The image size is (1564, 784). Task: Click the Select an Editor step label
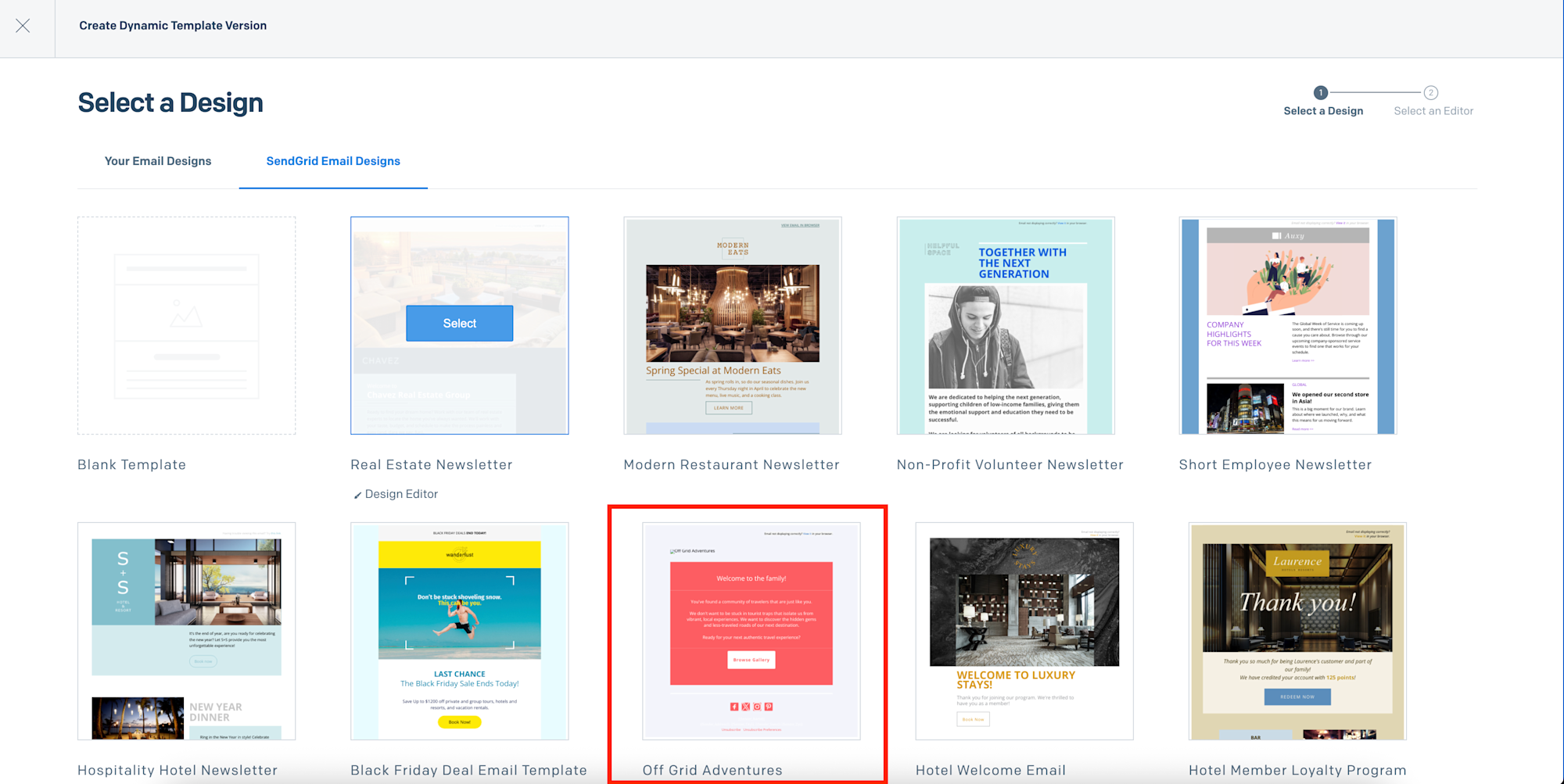coord(1433,111)
